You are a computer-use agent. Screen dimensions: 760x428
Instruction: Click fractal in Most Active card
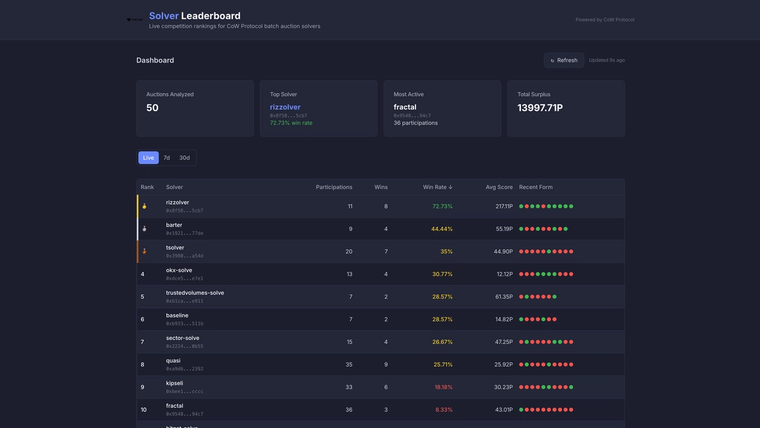click(405, 107)
